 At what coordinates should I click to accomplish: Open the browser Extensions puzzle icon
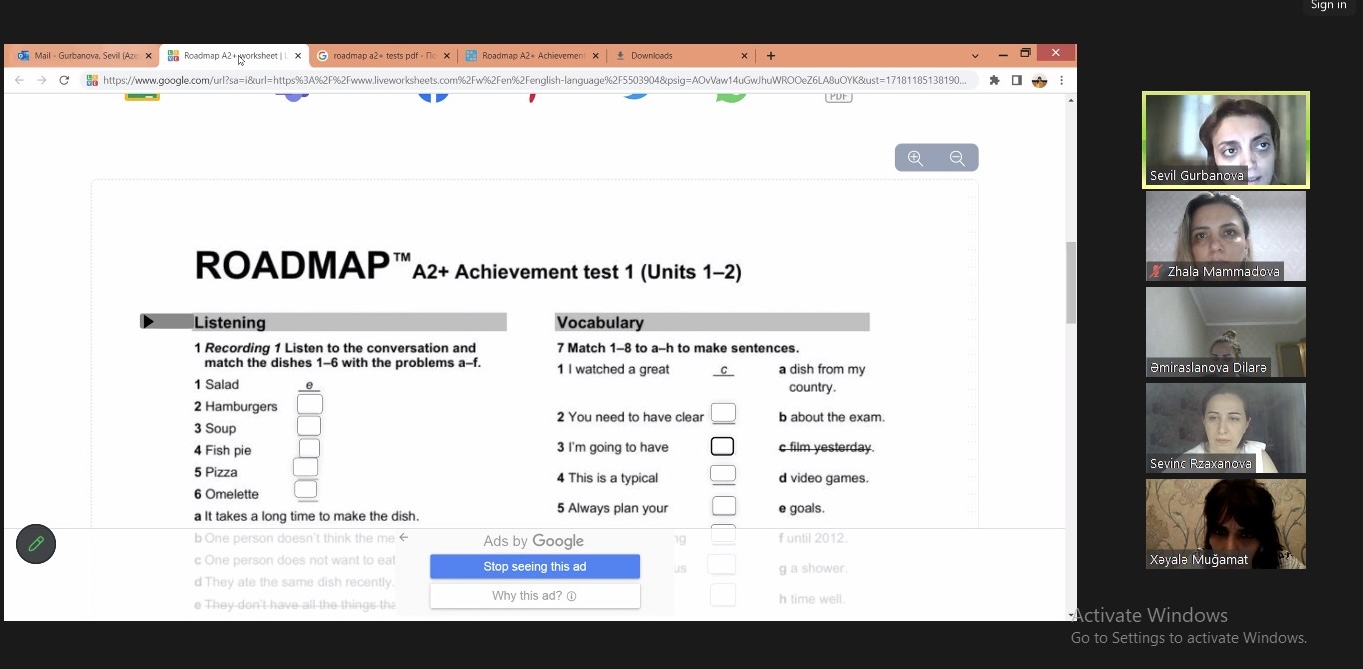pyautogui.click(x=994, y=81)
